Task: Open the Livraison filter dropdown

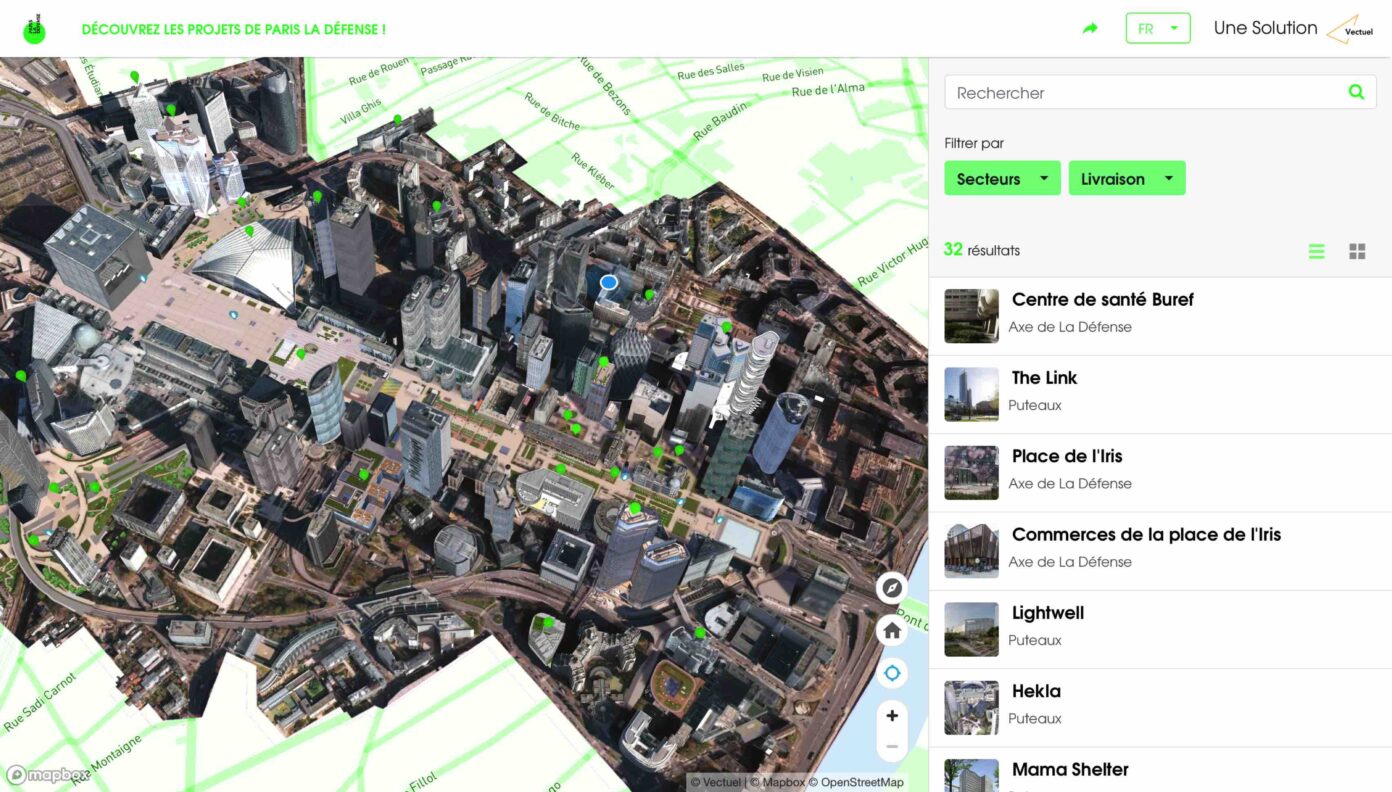Action: coord(1126,178)
